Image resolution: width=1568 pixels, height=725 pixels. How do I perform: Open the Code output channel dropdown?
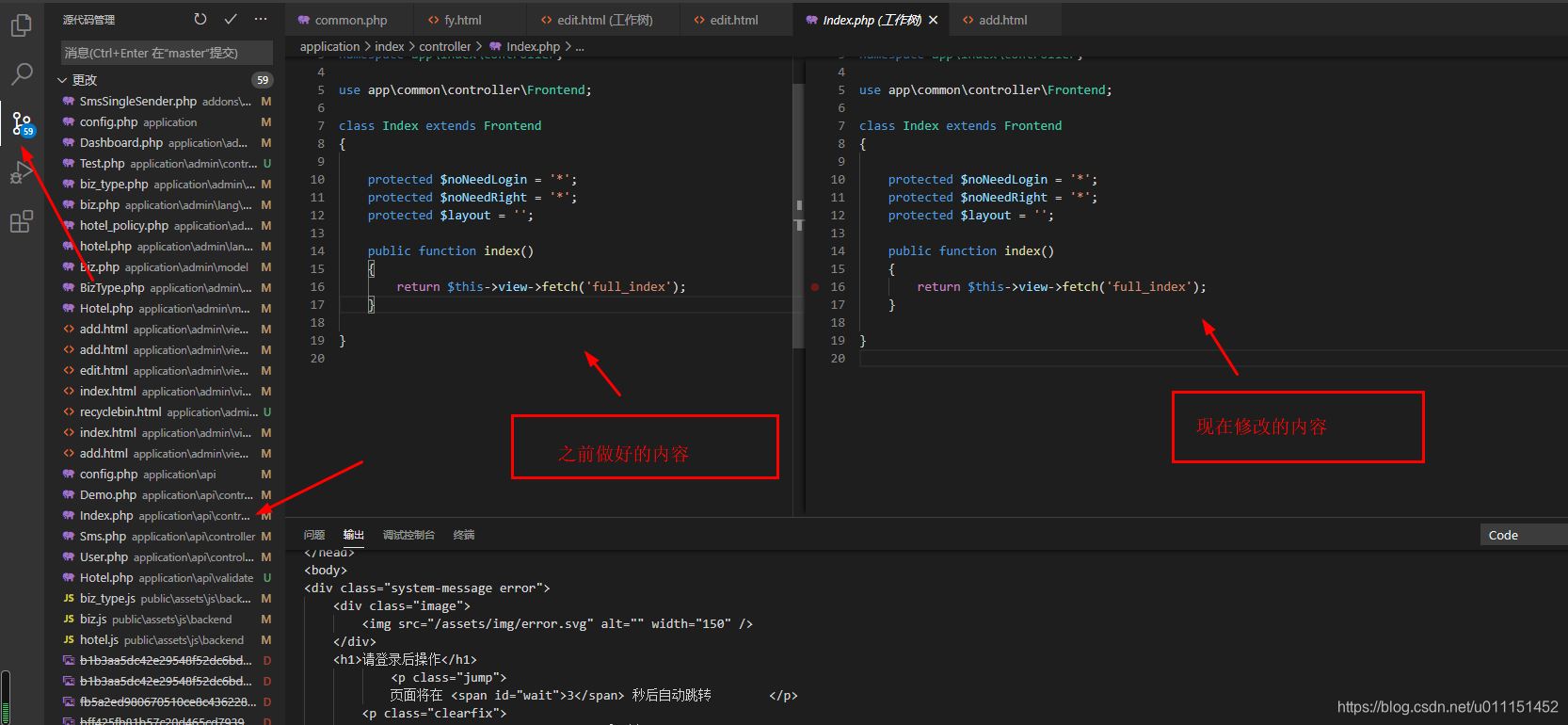point(1524,535)
